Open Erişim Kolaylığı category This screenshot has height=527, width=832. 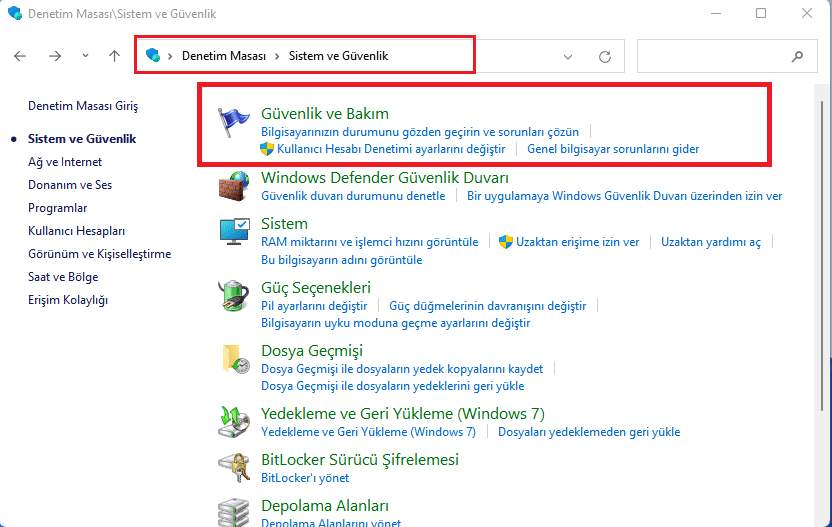[x=68, y=300]
